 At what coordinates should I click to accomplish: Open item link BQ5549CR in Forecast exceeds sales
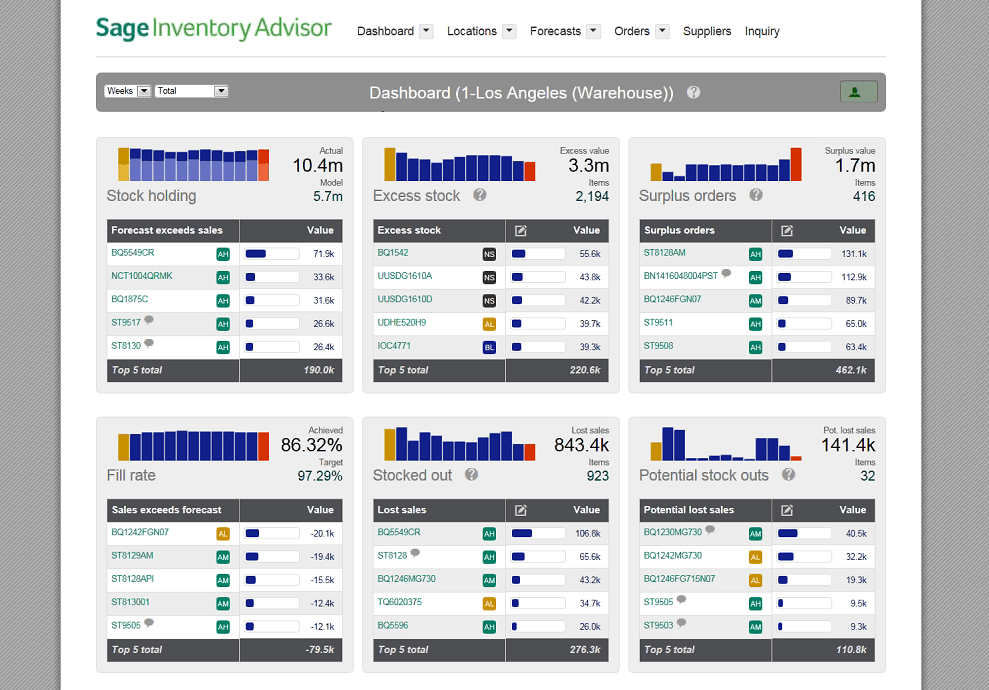pos(132,252)
